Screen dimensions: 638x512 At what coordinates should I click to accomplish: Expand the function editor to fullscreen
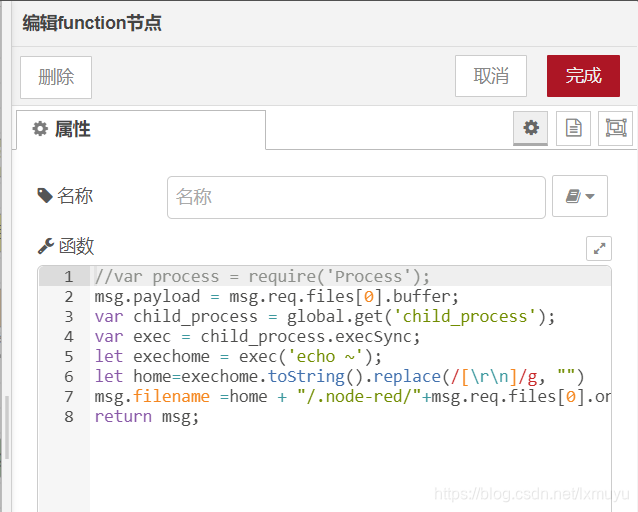point(599,248)
